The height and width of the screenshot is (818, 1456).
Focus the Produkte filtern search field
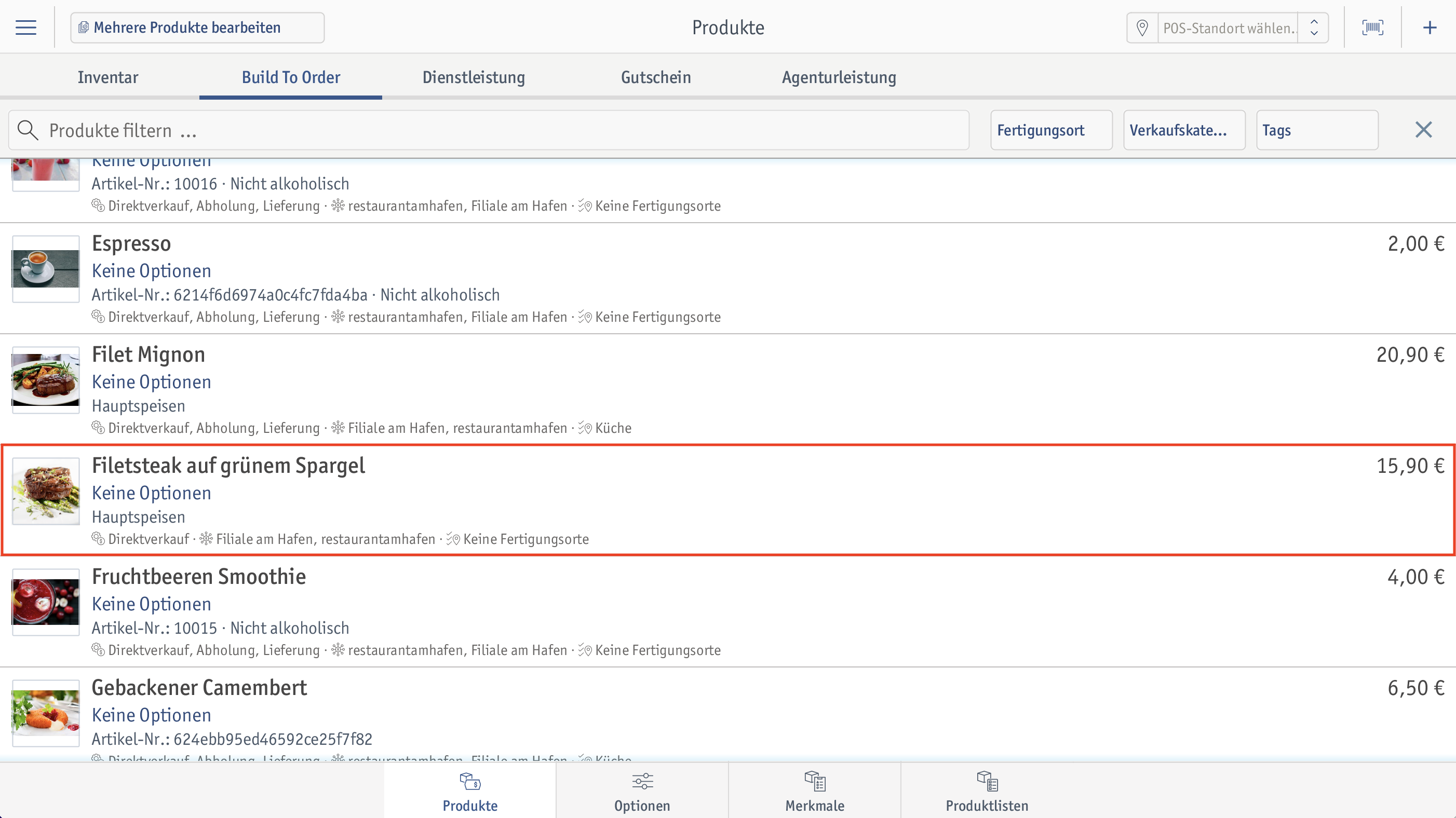(x=489, y=130)
